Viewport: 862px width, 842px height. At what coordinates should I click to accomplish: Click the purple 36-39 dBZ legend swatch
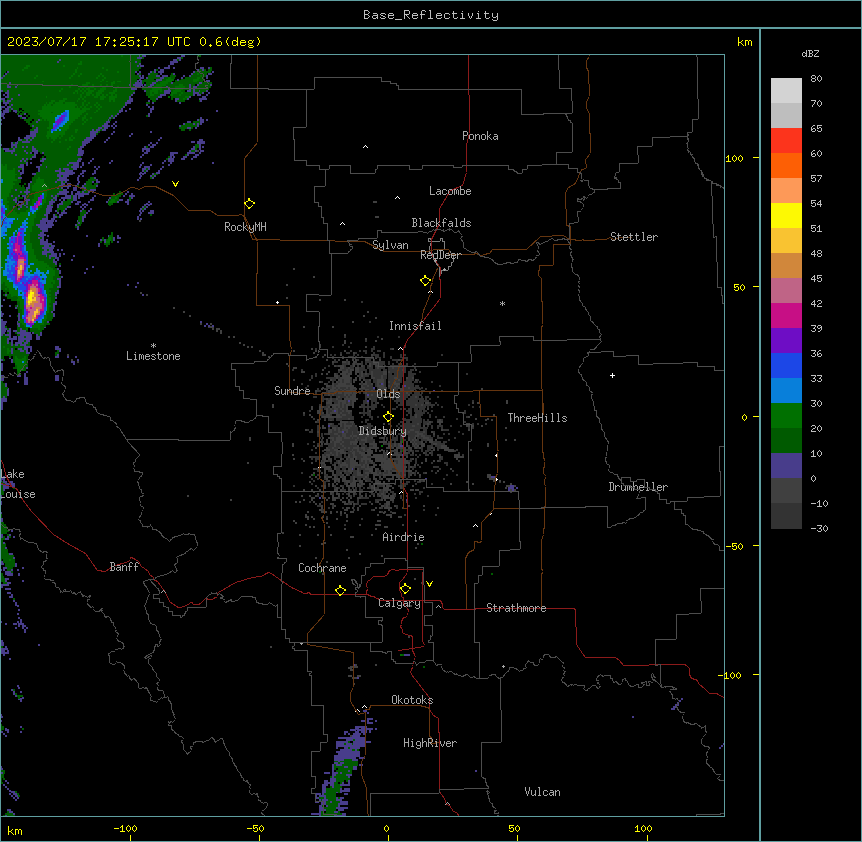tap(786, 340)
